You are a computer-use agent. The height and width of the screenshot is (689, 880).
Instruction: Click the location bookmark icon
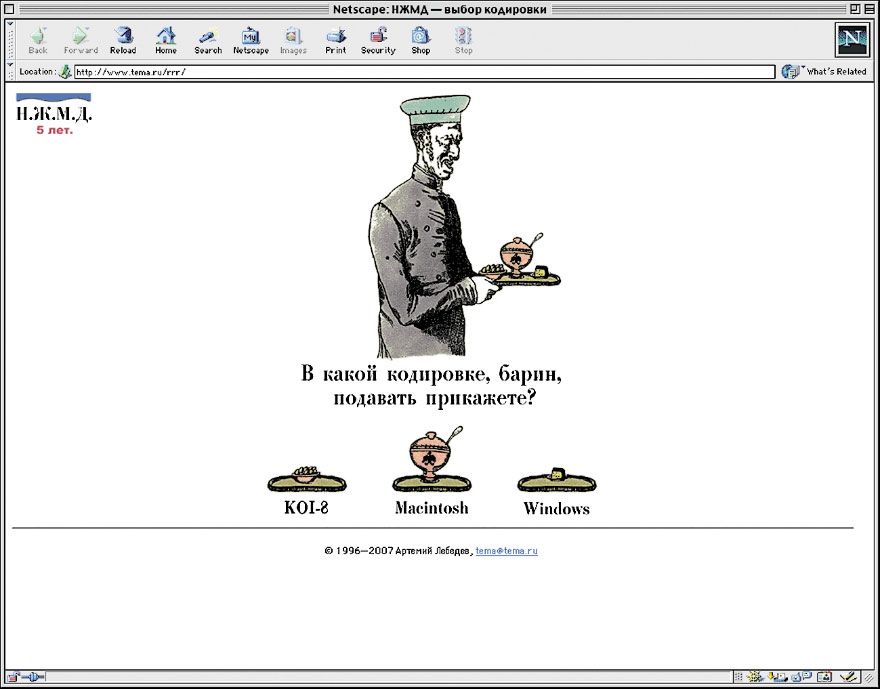click(x=65, y=72)
